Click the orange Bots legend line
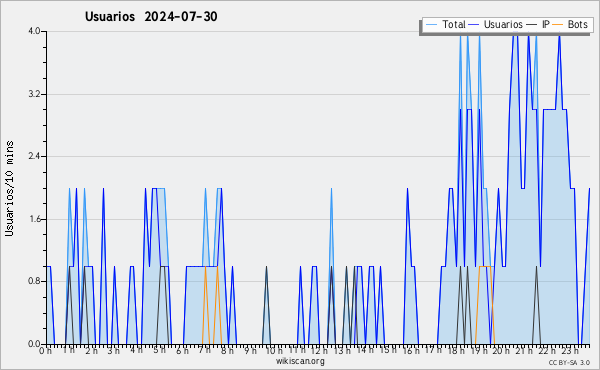600x370 pixels. click(x=558, y=25)
